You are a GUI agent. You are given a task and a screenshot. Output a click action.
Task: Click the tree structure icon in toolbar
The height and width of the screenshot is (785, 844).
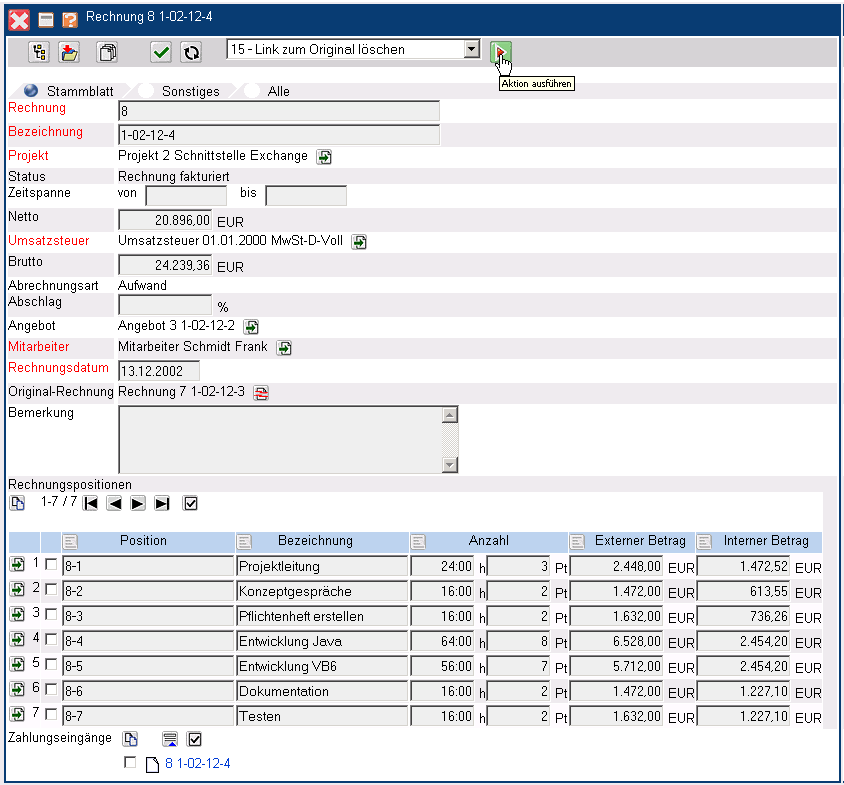(x=38, y=52)
